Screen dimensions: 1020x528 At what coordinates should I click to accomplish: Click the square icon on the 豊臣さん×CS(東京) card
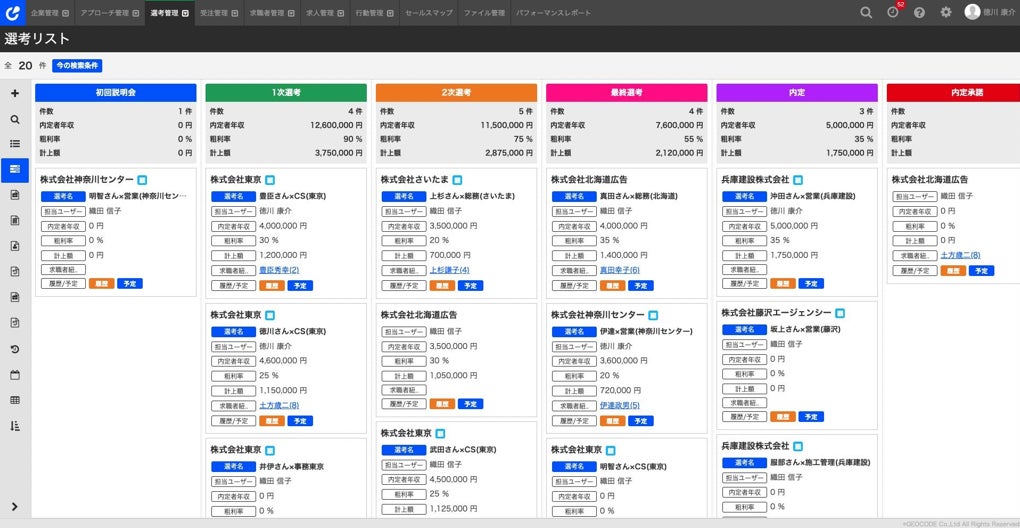270,180
